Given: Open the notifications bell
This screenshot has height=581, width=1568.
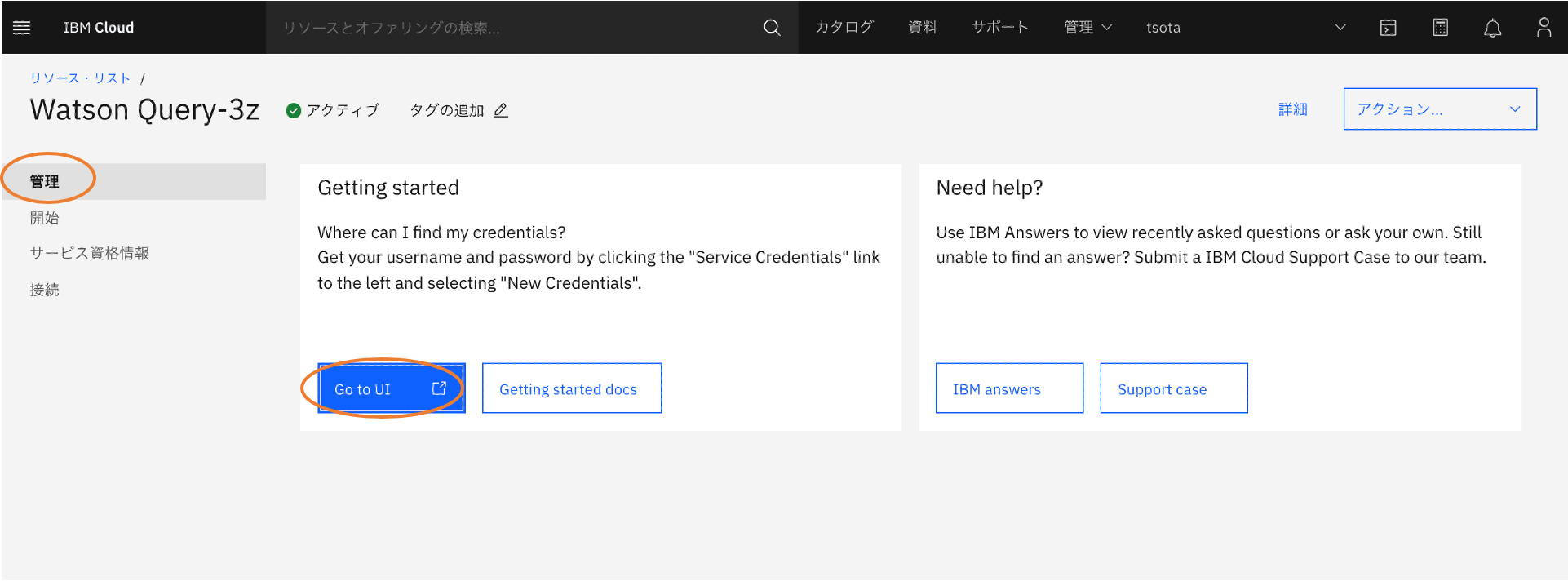Looking at the screenshot, I should pyautogui.click(x=1492, y=28).
